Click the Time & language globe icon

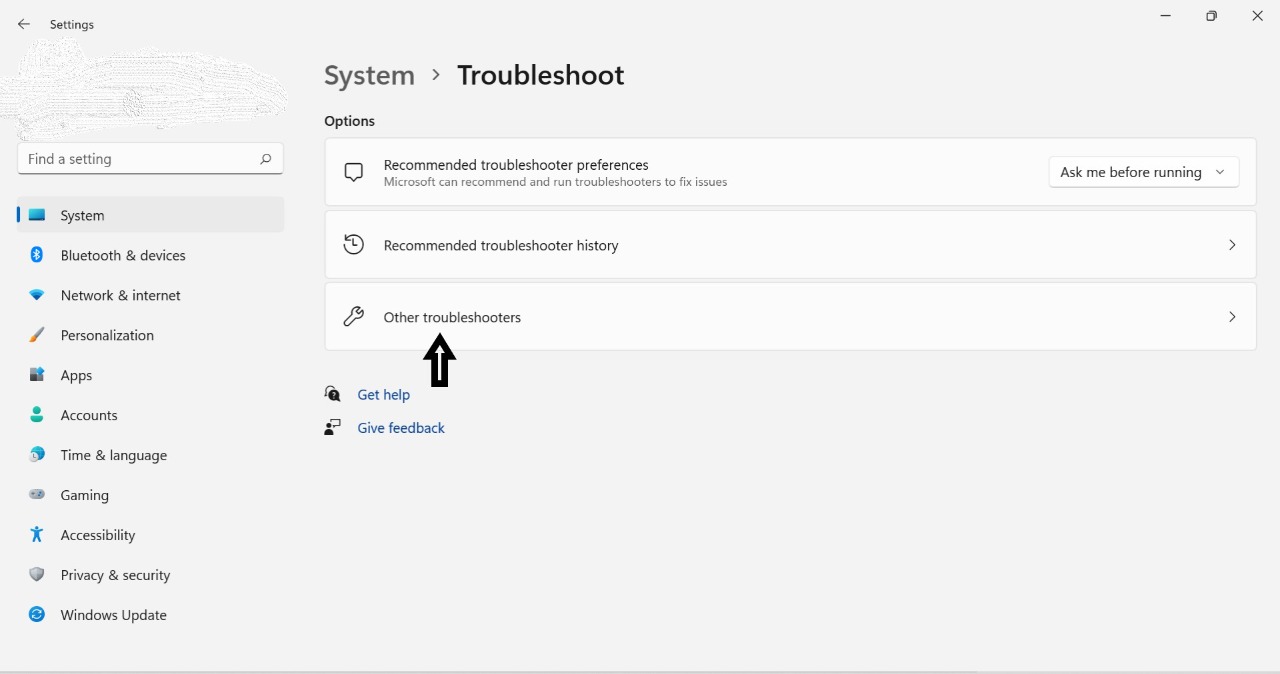coord(37,455)
